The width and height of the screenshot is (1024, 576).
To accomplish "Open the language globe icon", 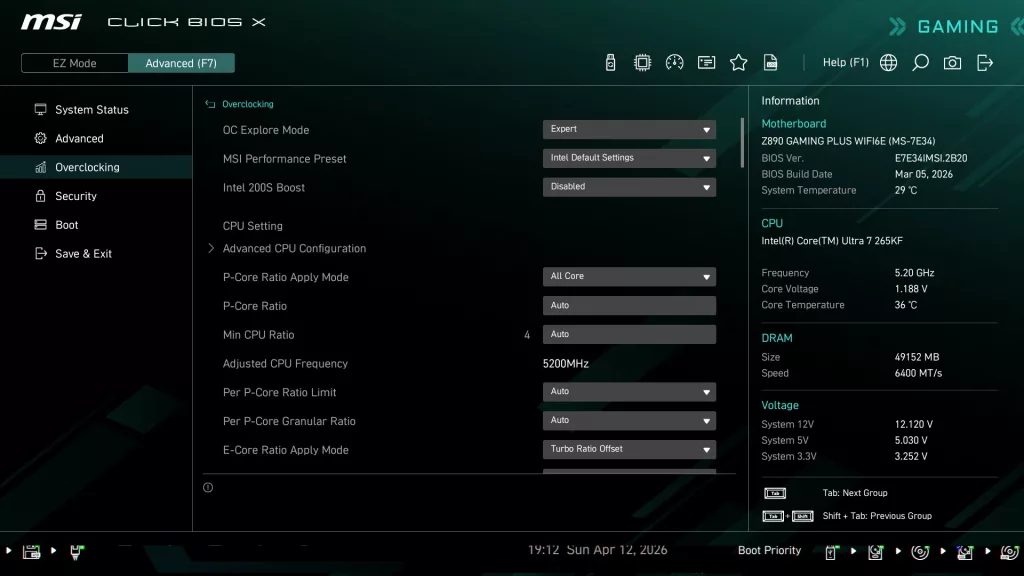I will point(888,63).
